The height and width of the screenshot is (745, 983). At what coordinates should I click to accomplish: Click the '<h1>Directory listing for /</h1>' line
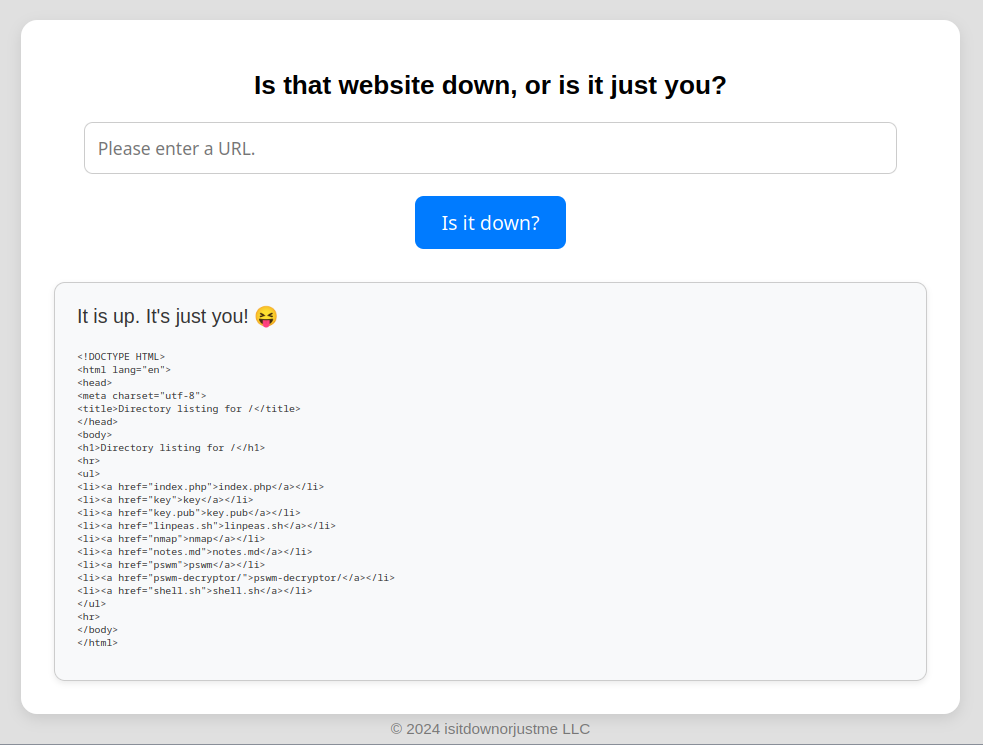click(x=171, y=448)
